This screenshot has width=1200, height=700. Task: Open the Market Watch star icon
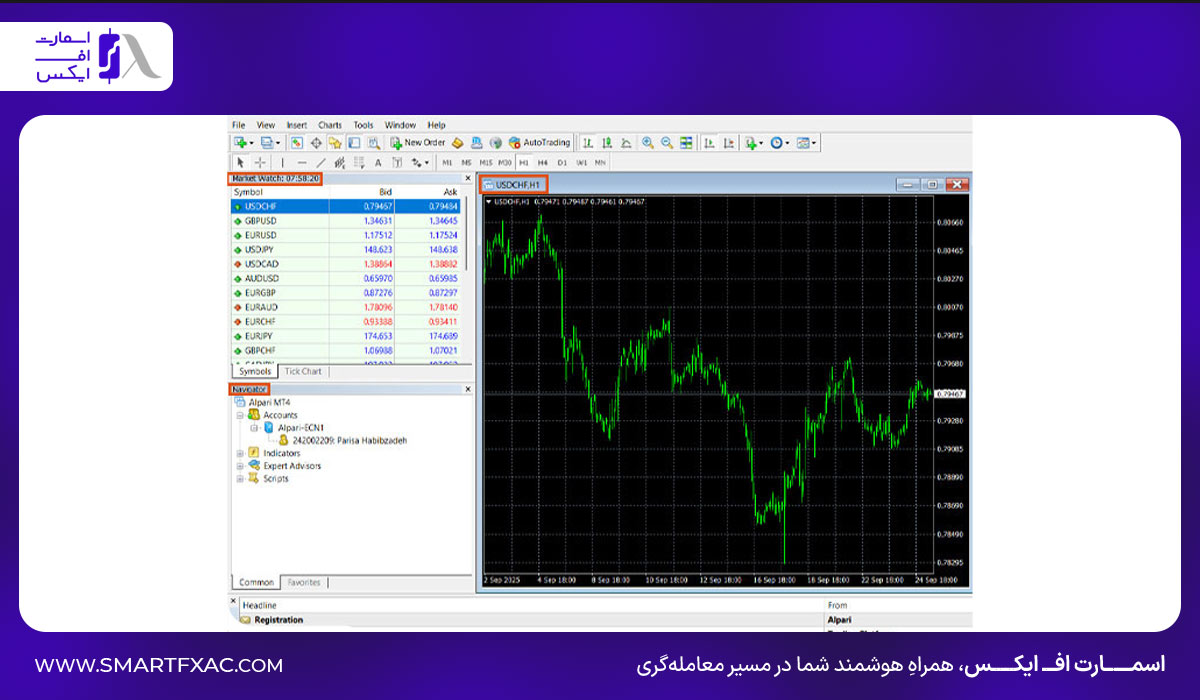[x=335, y=143]
